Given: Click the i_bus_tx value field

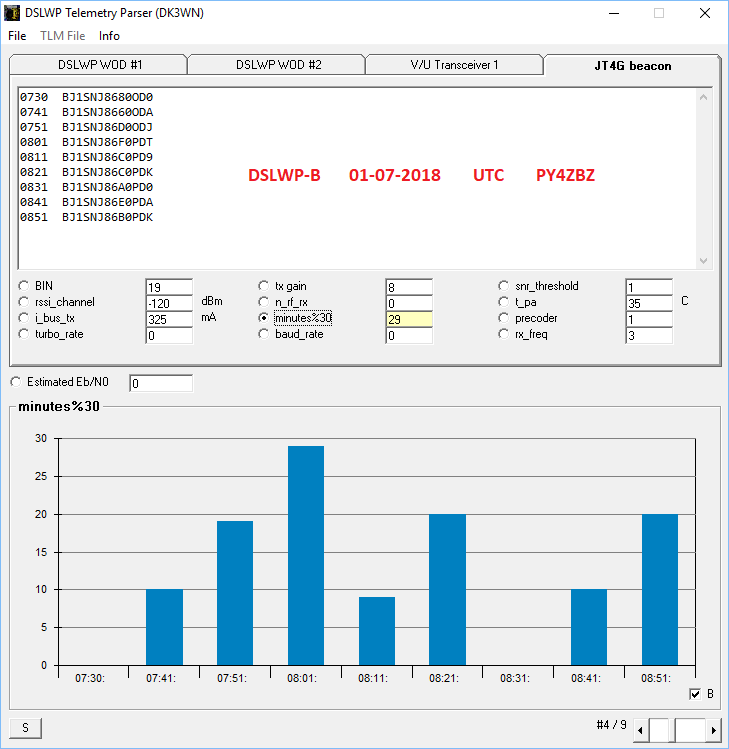Looking at the screenshot, I should (168, 319).
